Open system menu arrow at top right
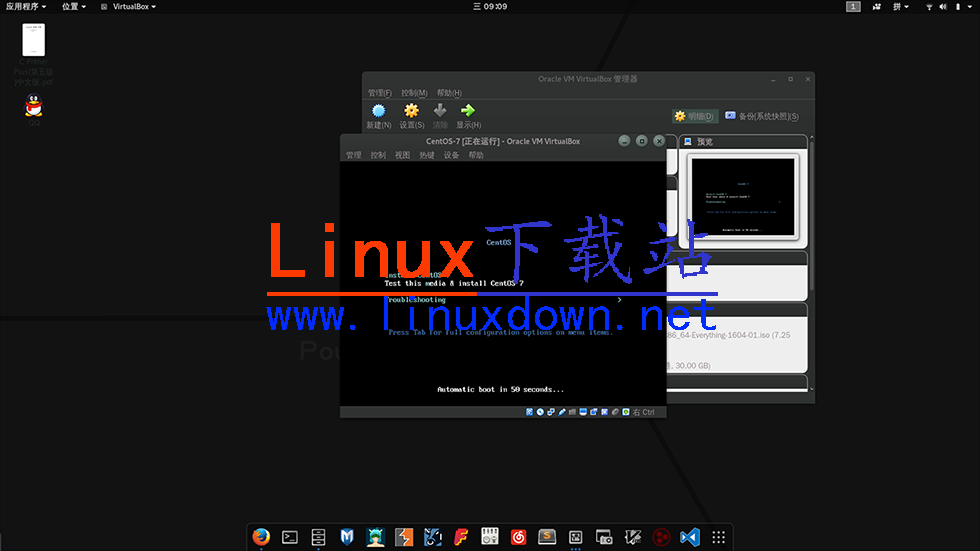 pyautogui.click(x=970, y=7)
